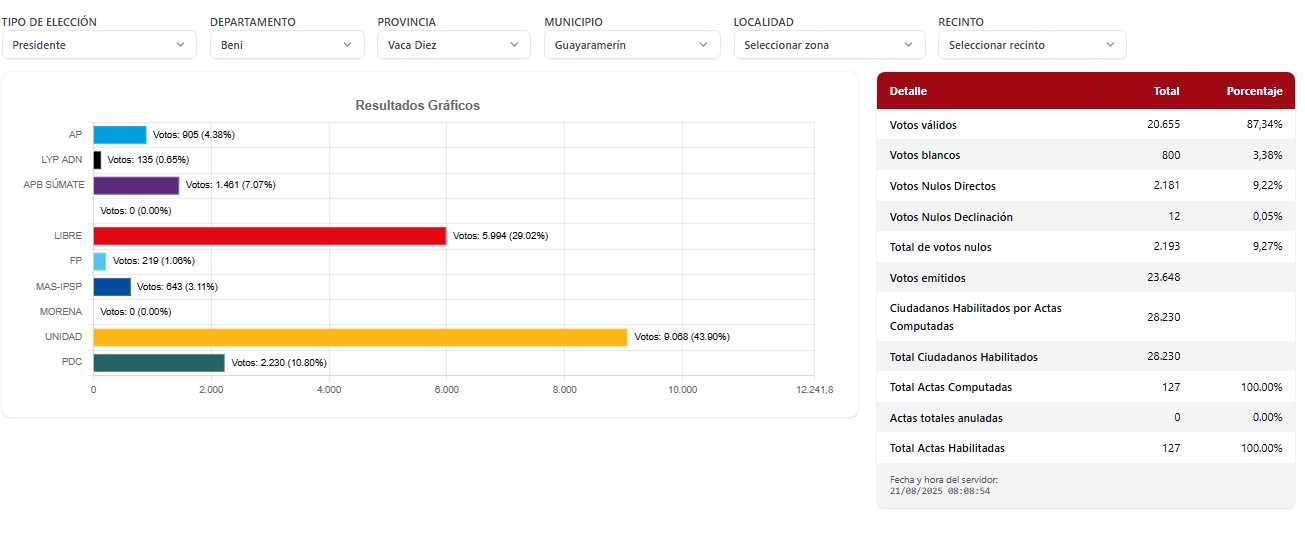Click the red LIBRE bar

click(269, 236)
